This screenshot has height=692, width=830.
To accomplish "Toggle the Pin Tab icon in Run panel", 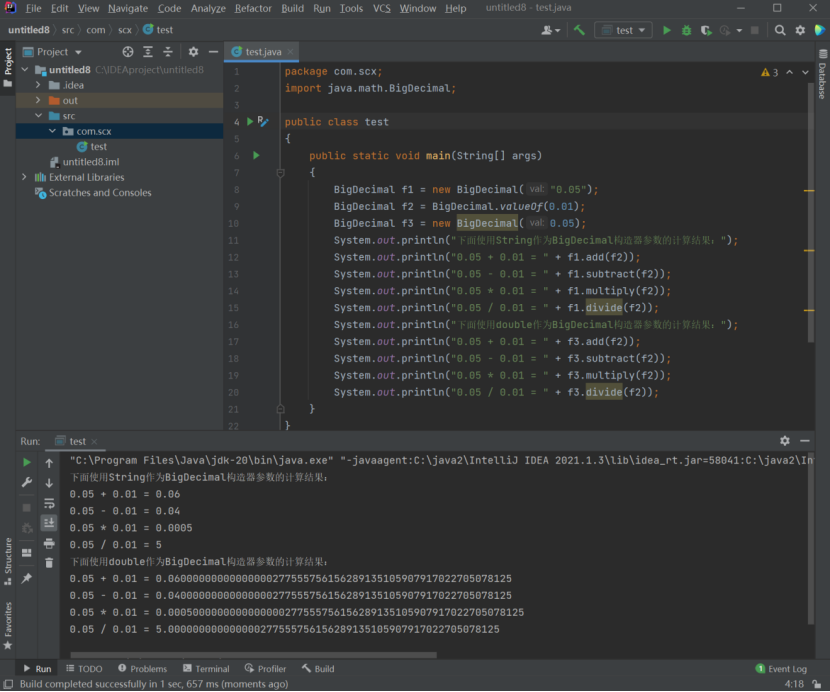I will [27, 578].
